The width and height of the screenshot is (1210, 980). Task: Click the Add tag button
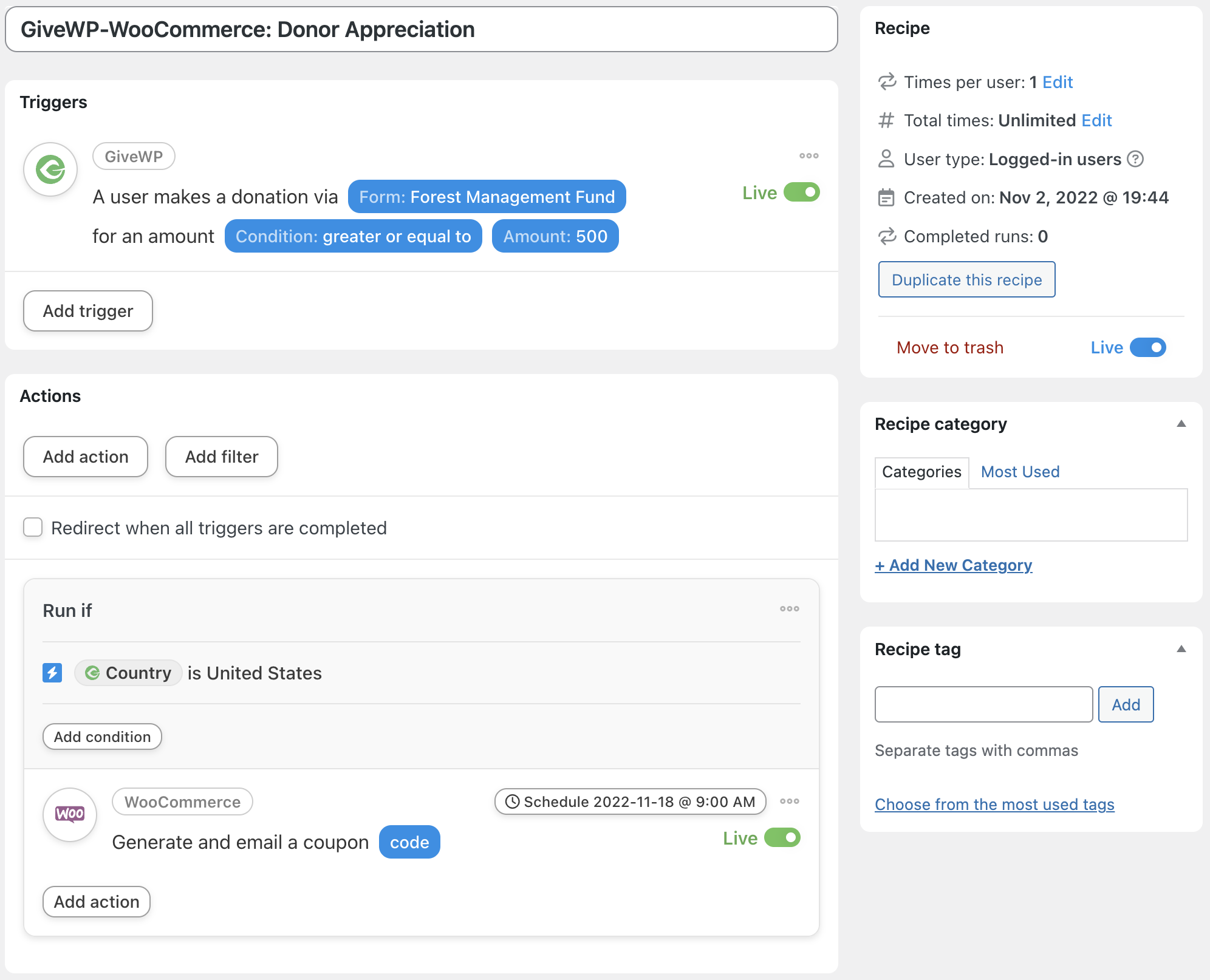1126,704
